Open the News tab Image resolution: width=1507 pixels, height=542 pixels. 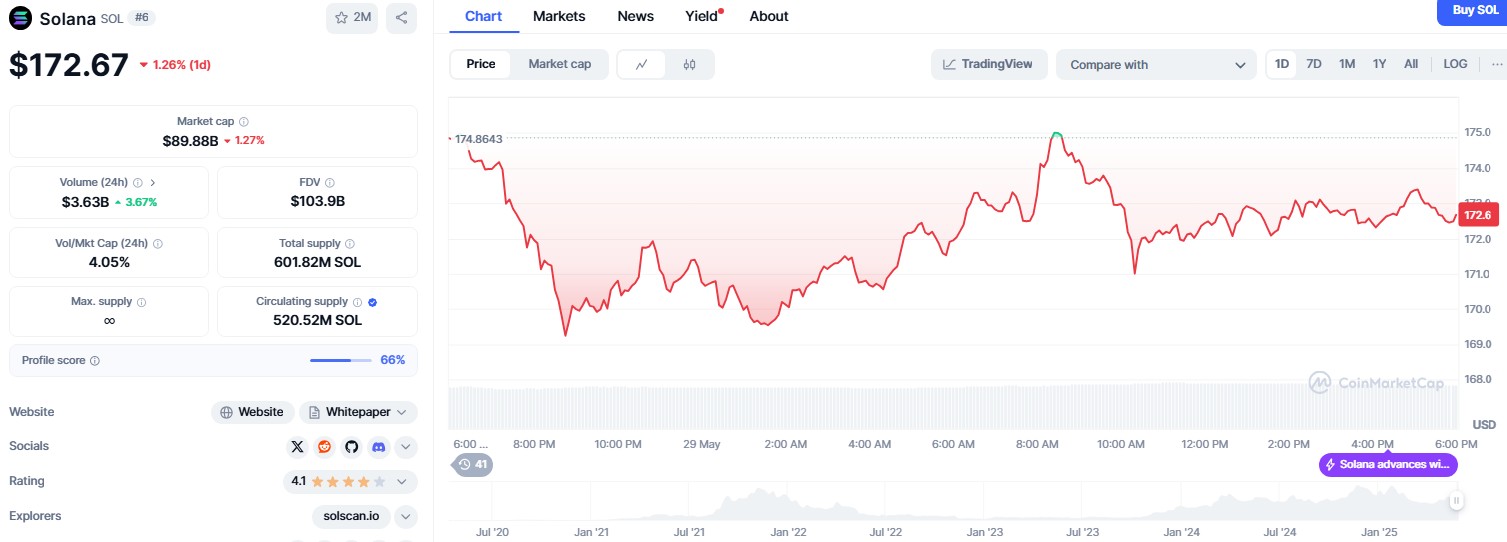635,16
